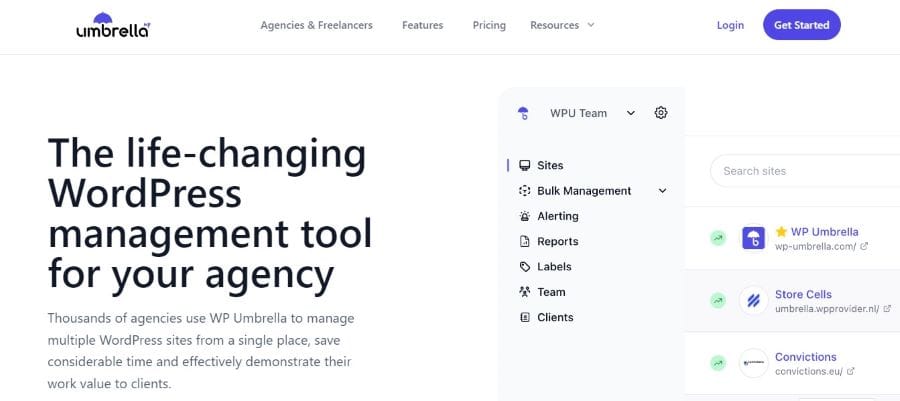Open Reports section
Image resolution: width=900 pixels, height=401 pixels.
click(x=557, y=242)
